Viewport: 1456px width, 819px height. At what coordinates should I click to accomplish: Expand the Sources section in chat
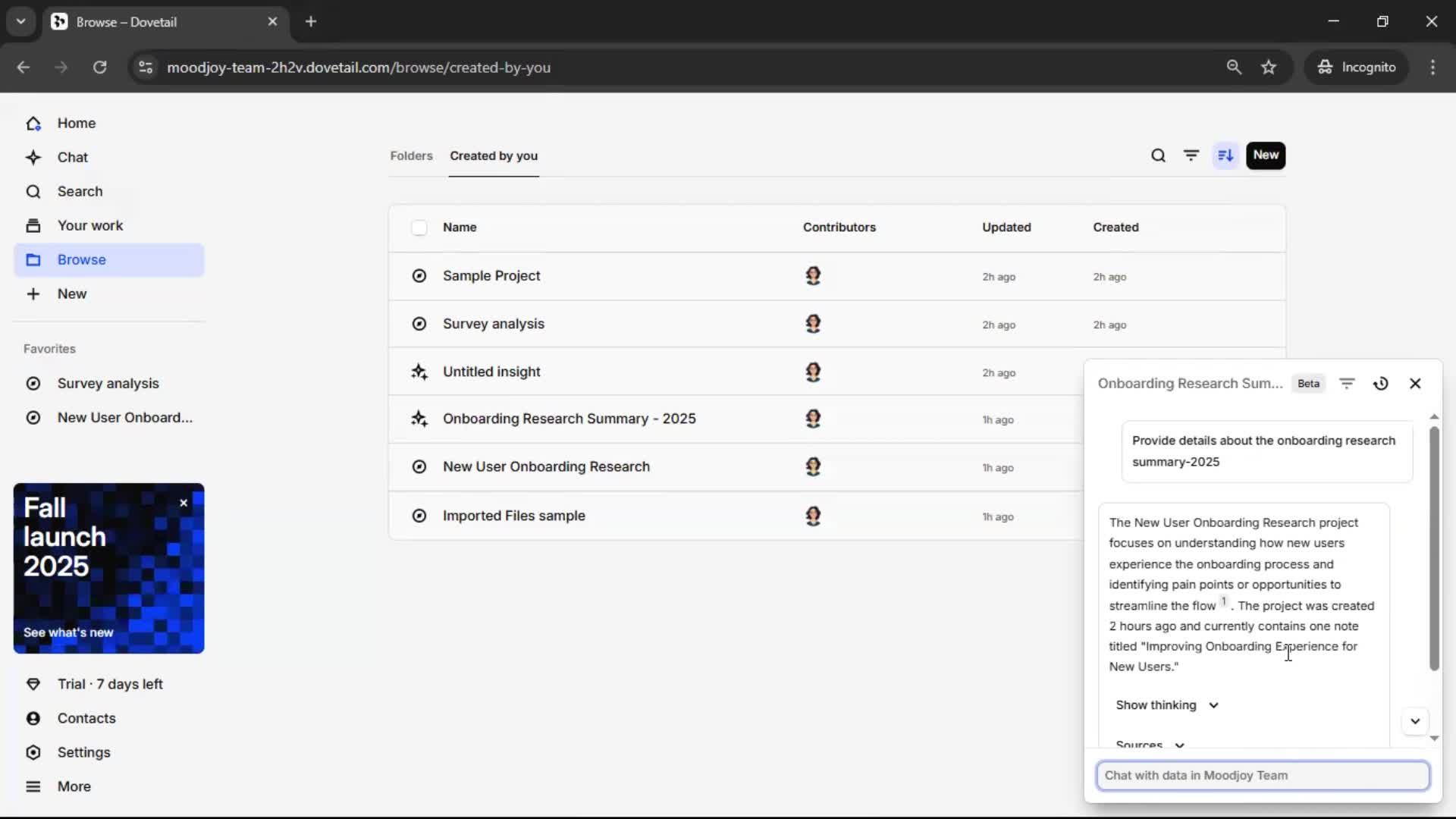[1150, 744]
